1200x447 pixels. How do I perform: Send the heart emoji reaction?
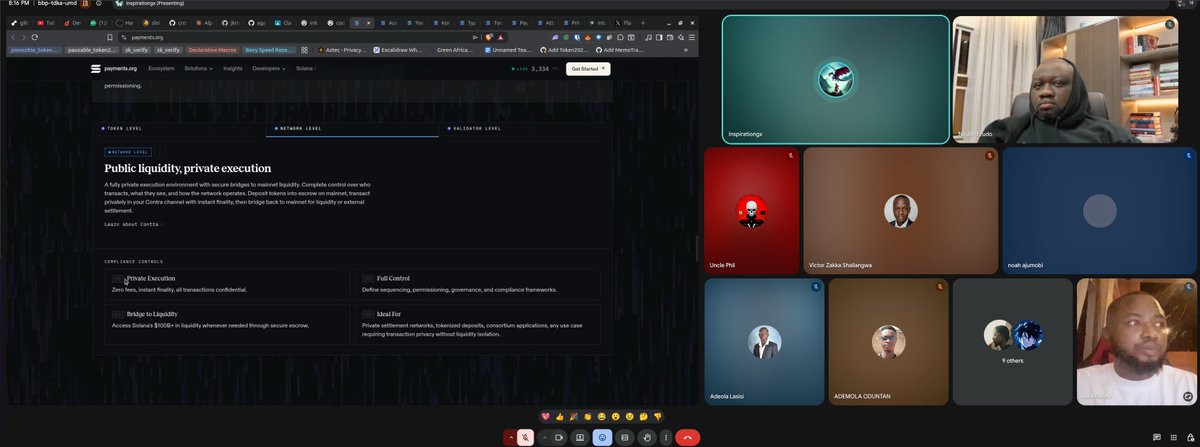545,416
